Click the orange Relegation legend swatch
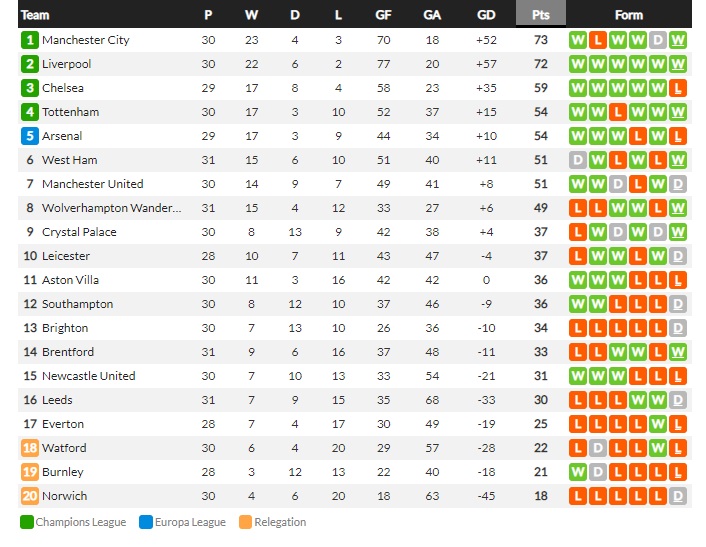This screenshot has height=547, width=706. point(245,522)
